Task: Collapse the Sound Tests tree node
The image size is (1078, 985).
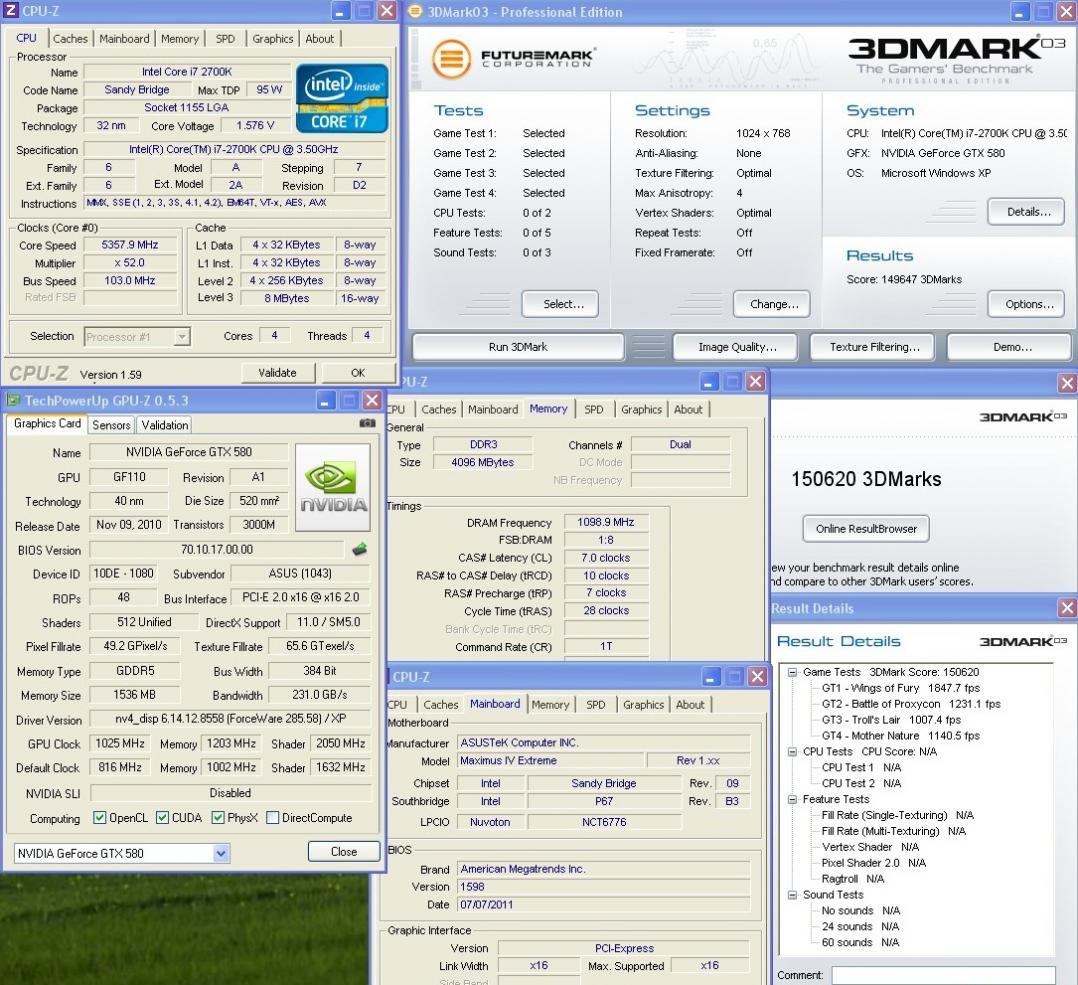Action: click(793, 894)
